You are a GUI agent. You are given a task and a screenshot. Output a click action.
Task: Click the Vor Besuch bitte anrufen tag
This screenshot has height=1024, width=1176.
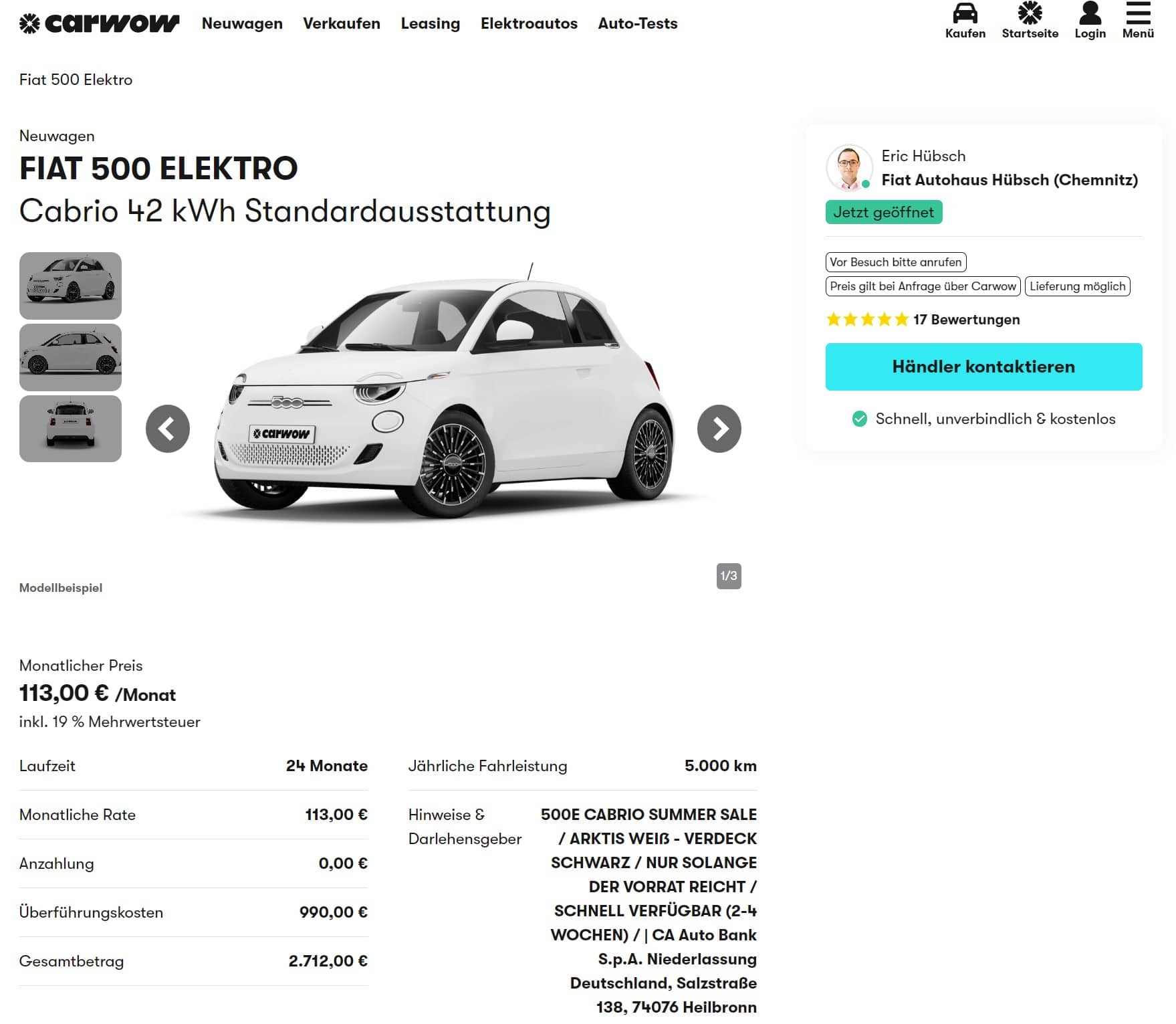896,262
